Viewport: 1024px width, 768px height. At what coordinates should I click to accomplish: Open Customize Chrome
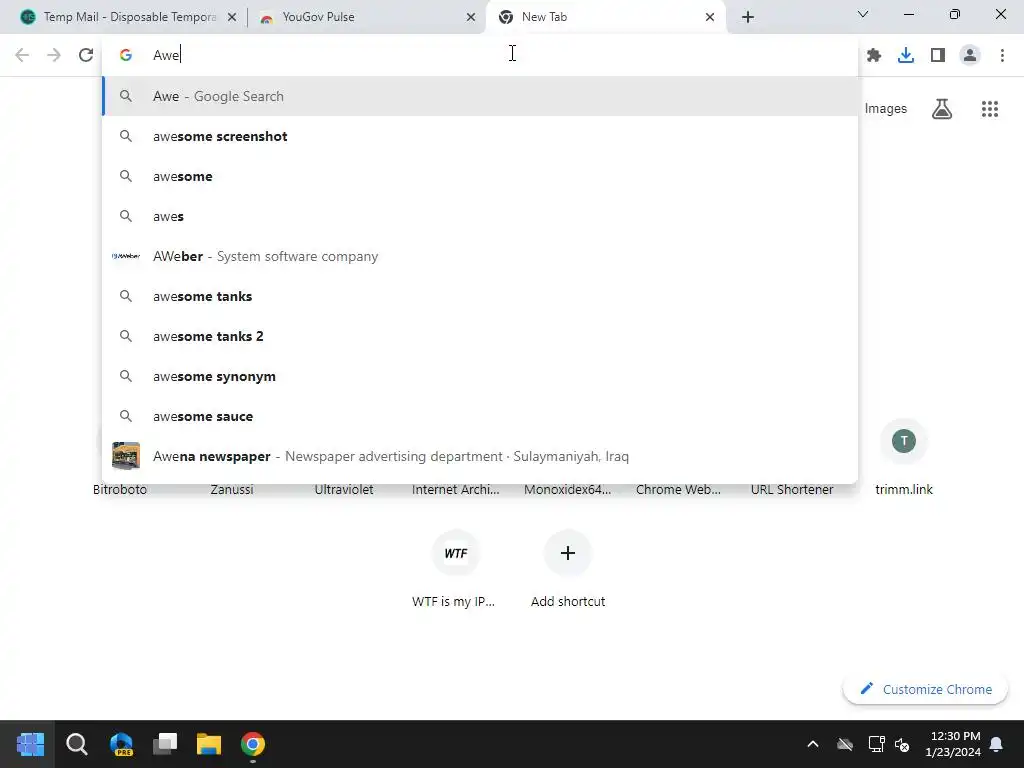pyautogui.click(x=925, y=689)
